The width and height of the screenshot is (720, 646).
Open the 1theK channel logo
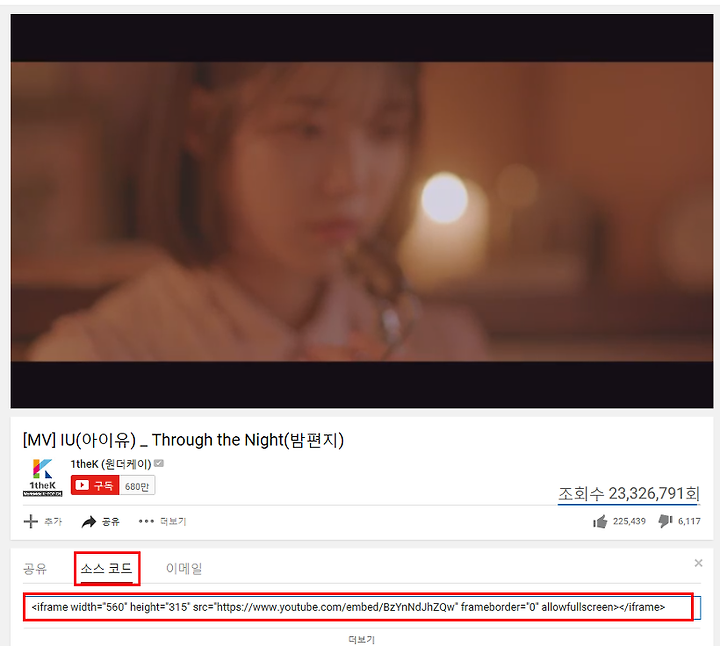tap(43, 477)
